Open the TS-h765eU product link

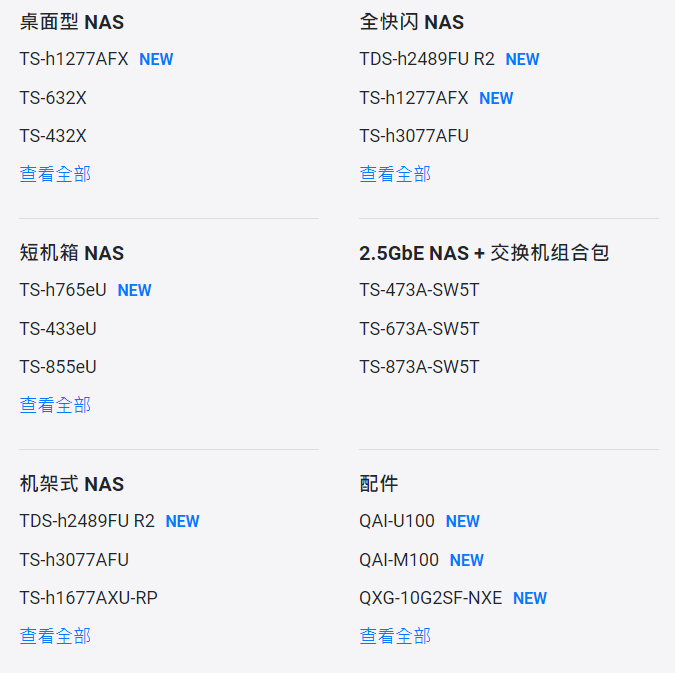(x=63, y=290)
